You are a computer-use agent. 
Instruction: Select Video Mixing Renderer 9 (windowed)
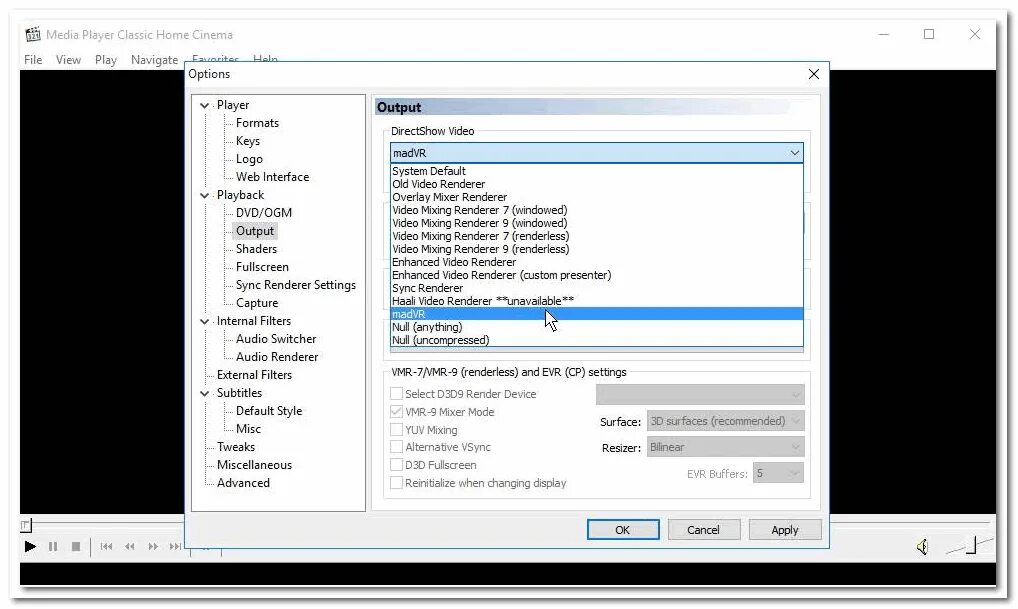pos(597,223)
